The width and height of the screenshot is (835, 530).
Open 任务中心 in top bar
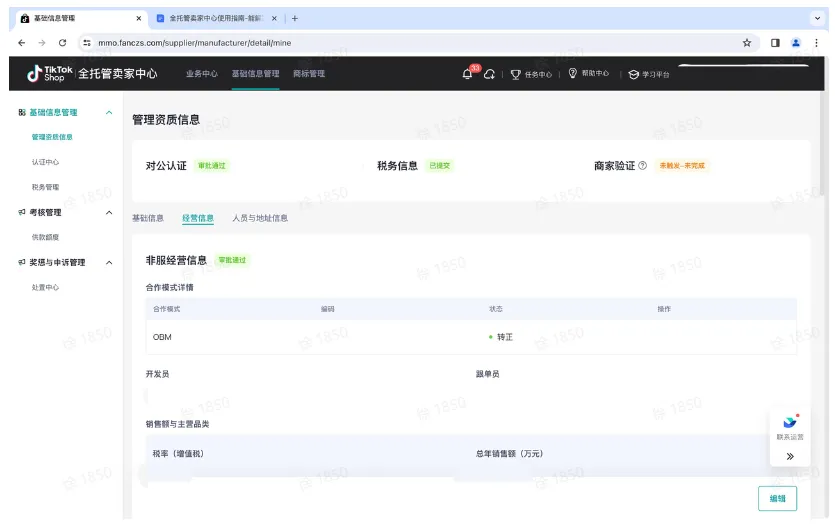tap(531, 75)
